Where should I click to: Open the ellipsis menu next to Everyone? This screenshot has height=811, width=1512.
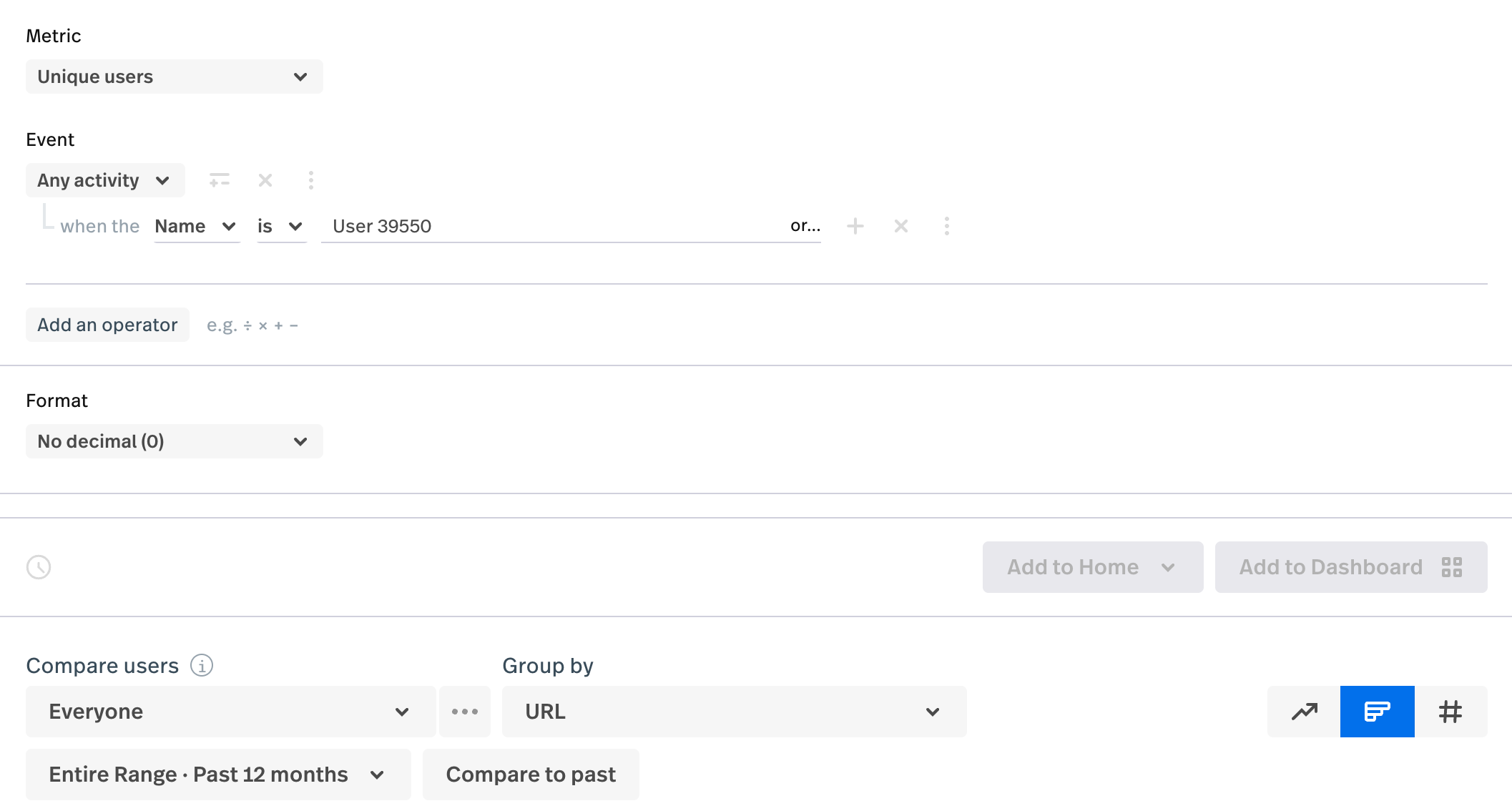465,712
